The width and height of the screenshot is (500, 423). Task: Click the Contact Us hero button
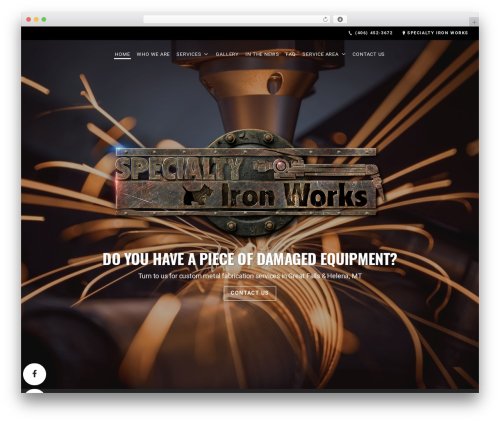250,293
